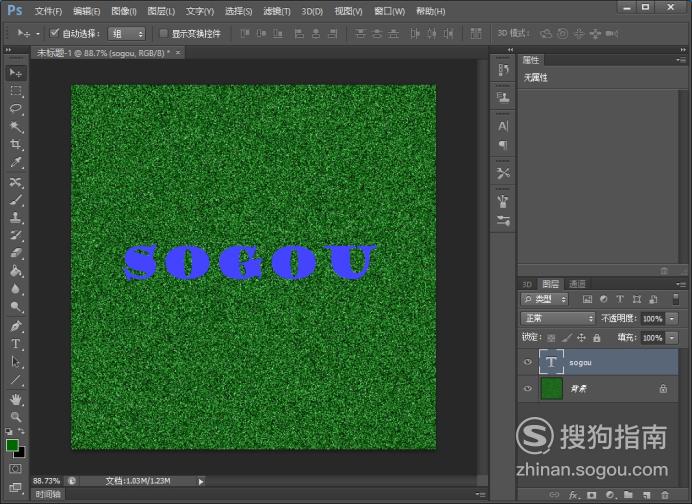The width and height of the screenshot is (692, 504).
Task: Select the Clone Stamp tool
Action: point(16,217)
